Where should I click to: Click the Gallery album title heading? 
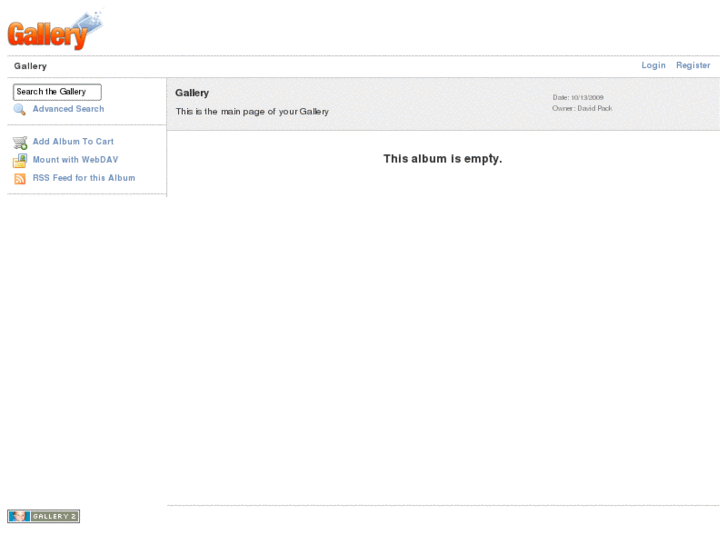(x=192, y=93)
